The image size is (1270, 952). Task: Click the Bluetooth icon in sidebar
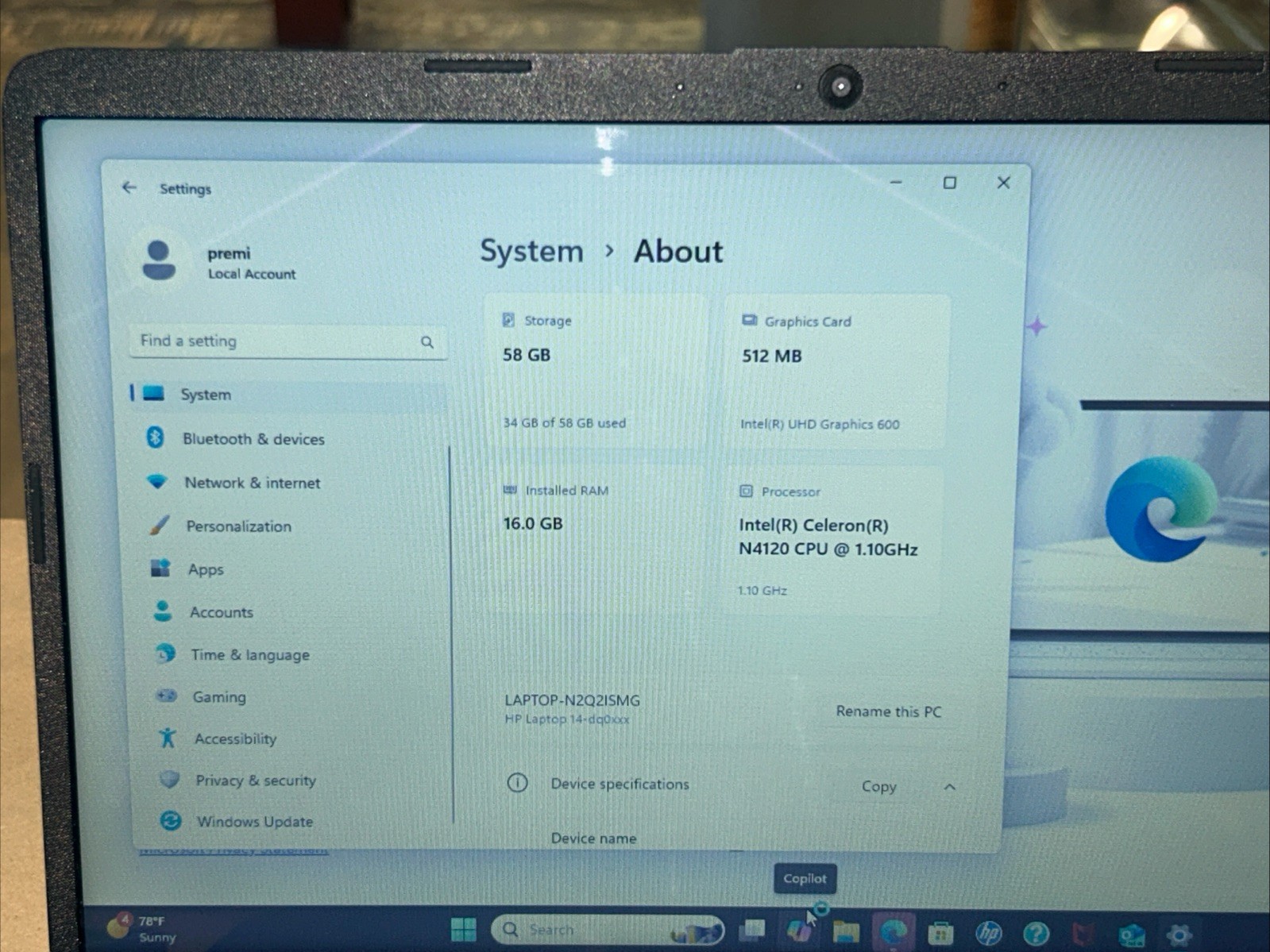pyautogui.click(x=155, y=437)
